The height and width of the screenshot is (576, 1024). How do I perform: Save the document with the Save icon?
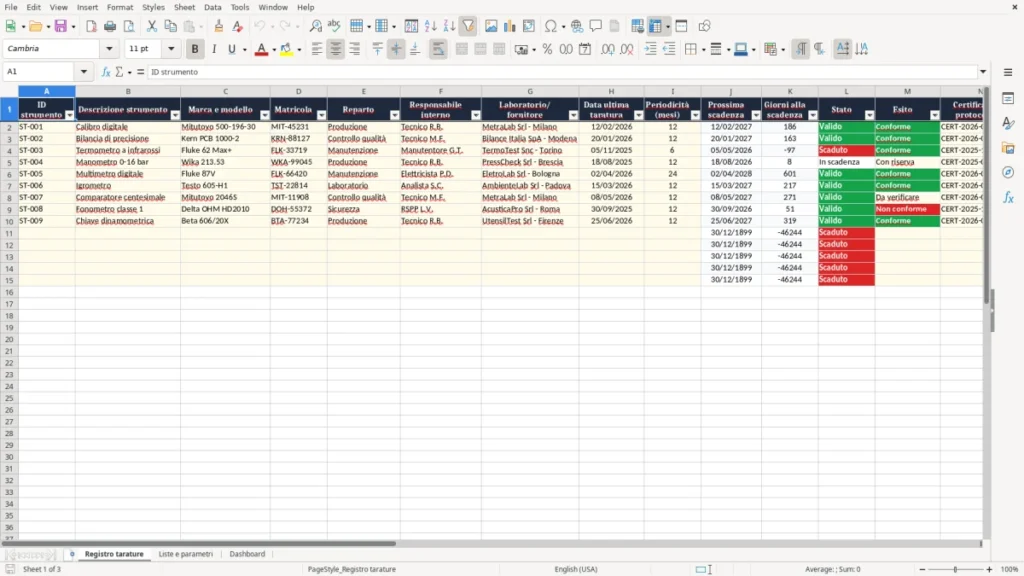pos(61,26)
